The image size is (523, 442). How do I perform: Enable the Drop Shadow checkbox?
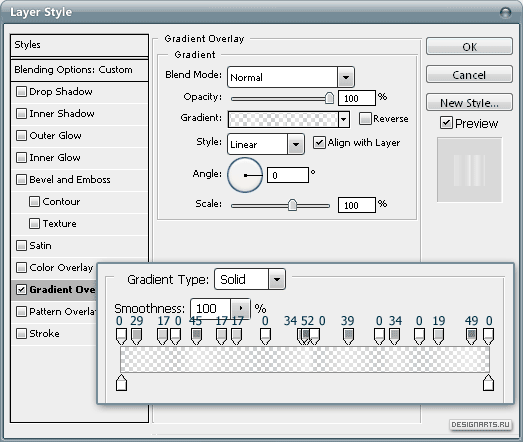[x=21, y=91]
